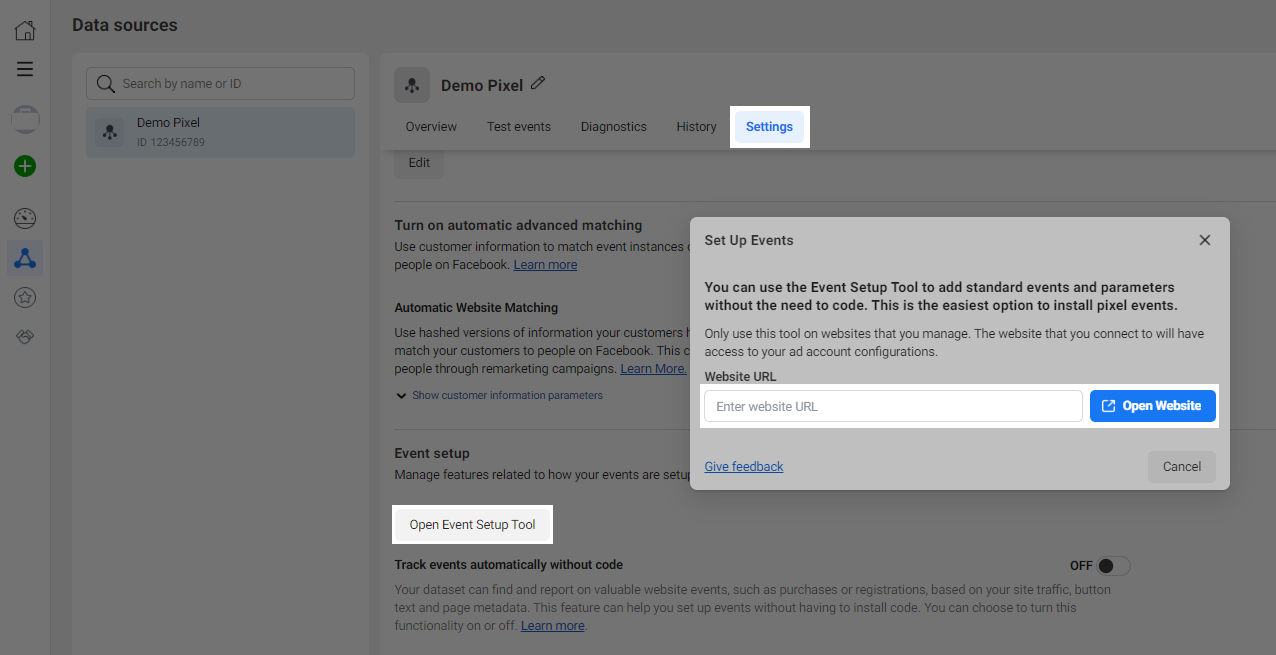Open the gauge dashboard icon in sidebar

click(25, 218)
